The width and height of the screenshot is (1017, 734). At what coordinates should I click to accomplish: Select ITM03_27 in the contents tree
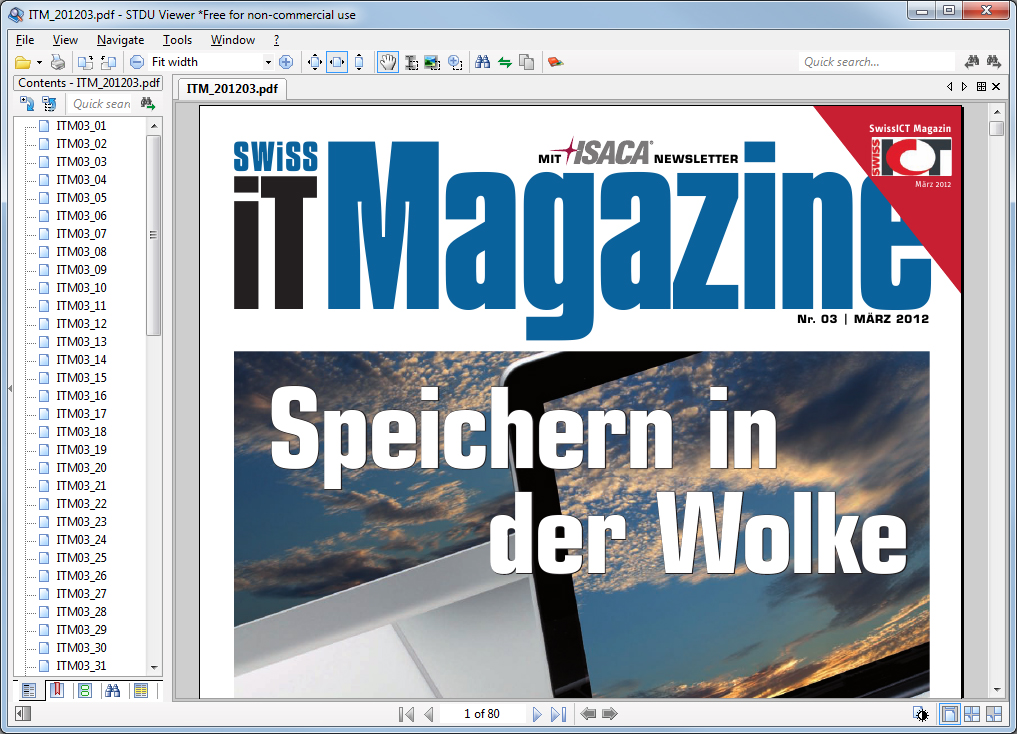pyautogui.click(x=81, y=593)
